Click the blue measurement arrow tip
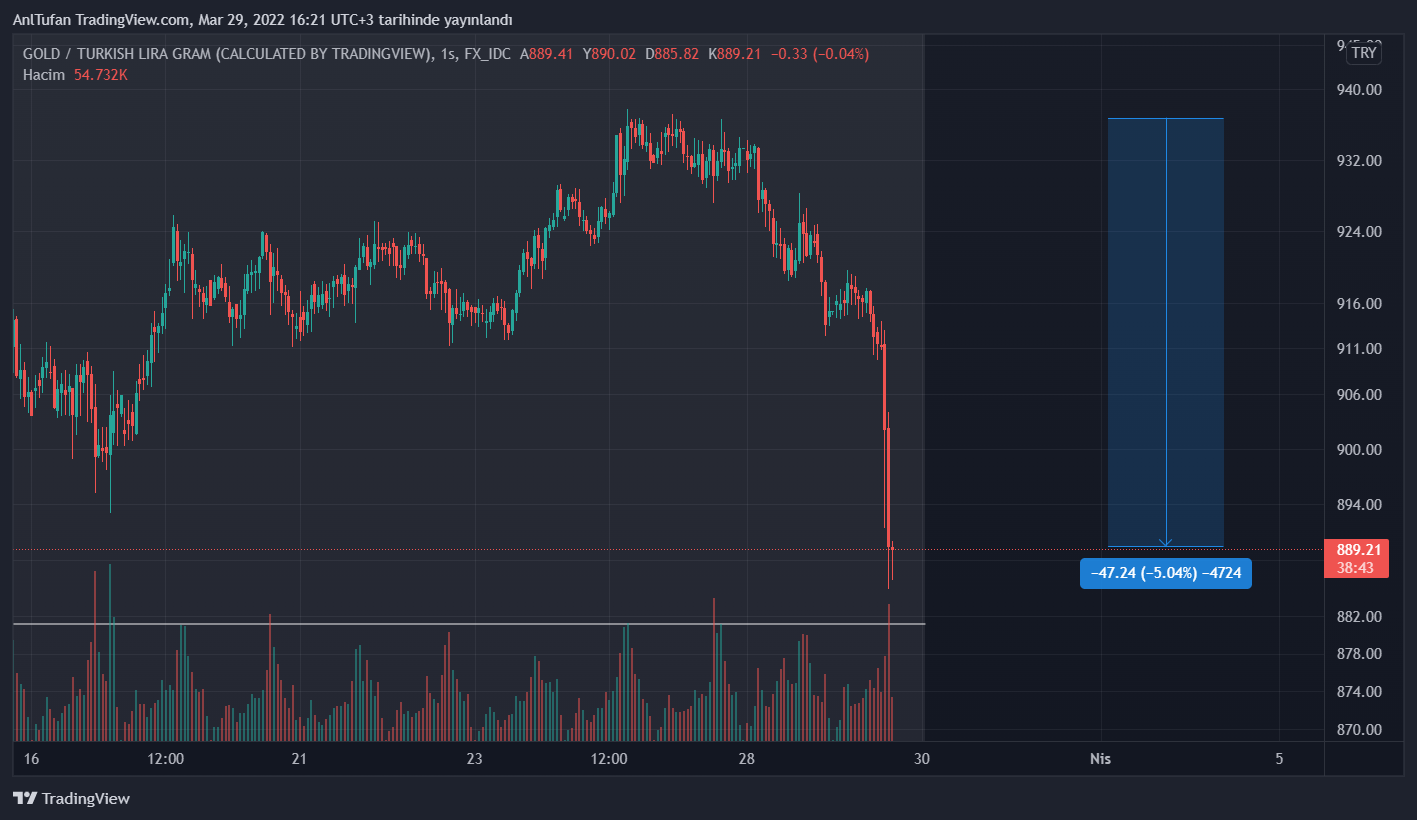Viewport: 1417px width, 820px height. coord(1166,545)
